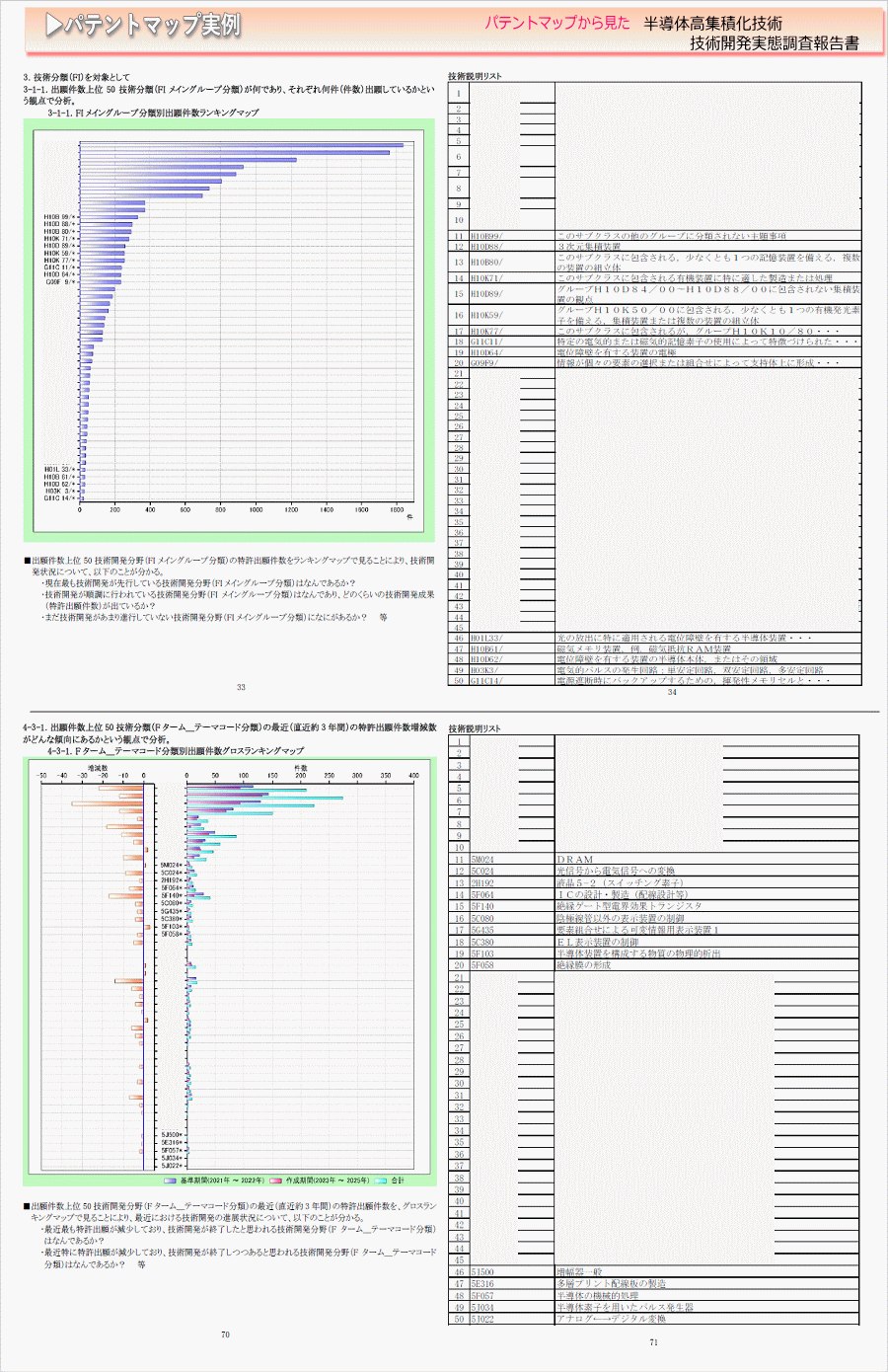
Task: Click the 5M024* label on lower chart
Action: pos(172,865)
